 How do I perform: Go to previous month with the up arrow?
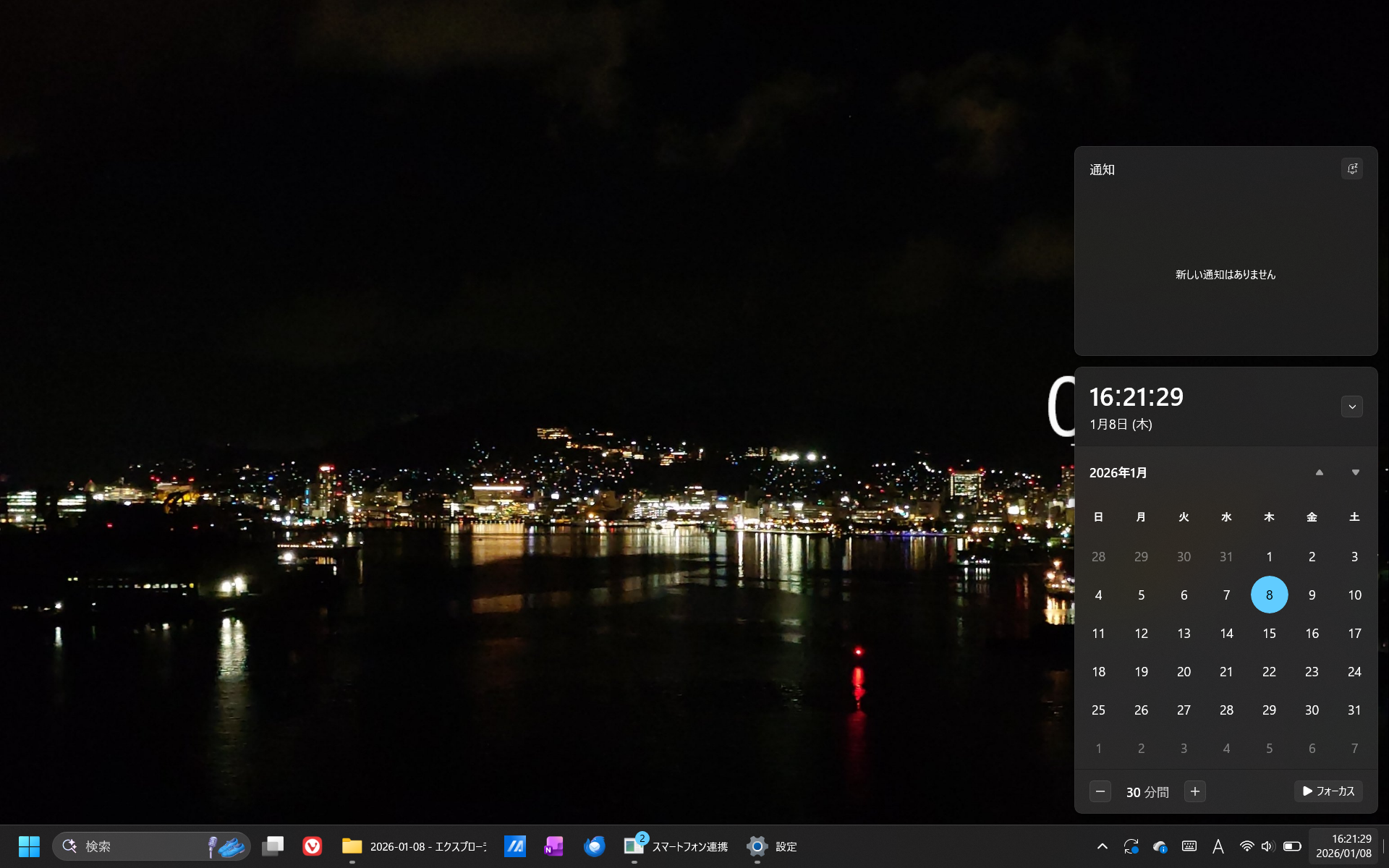click(x=1320, y=472)
